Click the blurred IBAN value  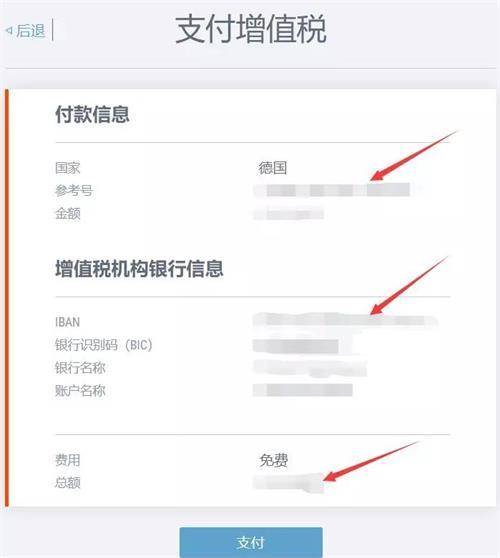pyautogui.click(x=345, y=320)
